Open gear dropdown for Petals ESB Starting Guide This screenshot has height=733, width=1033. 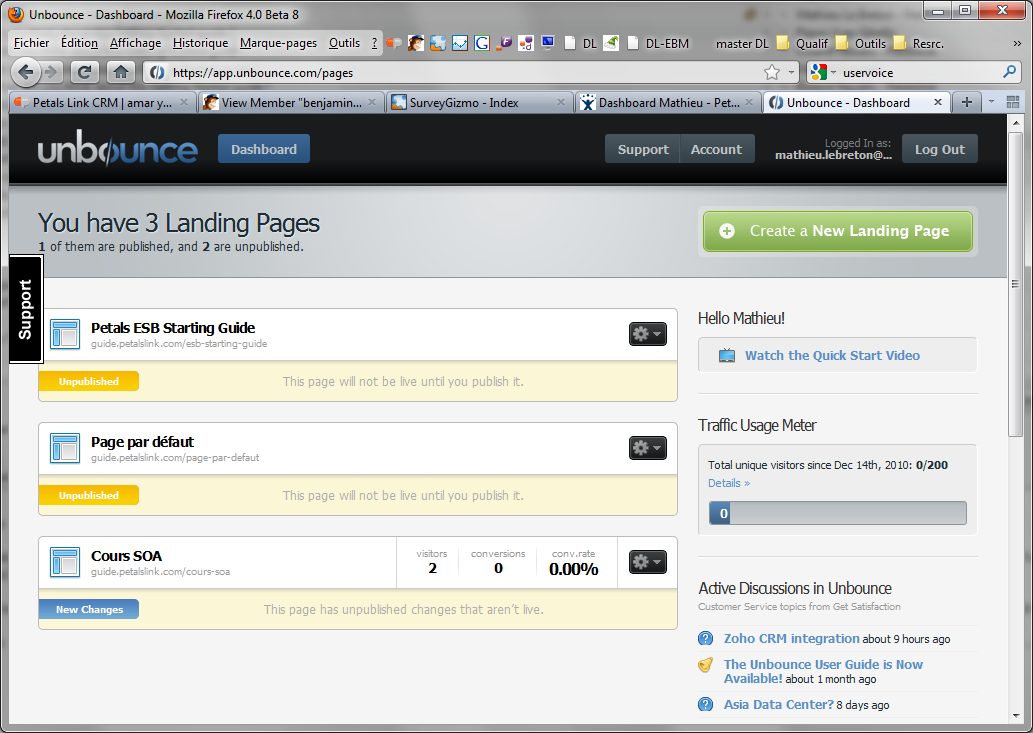(x=647, y=334)
